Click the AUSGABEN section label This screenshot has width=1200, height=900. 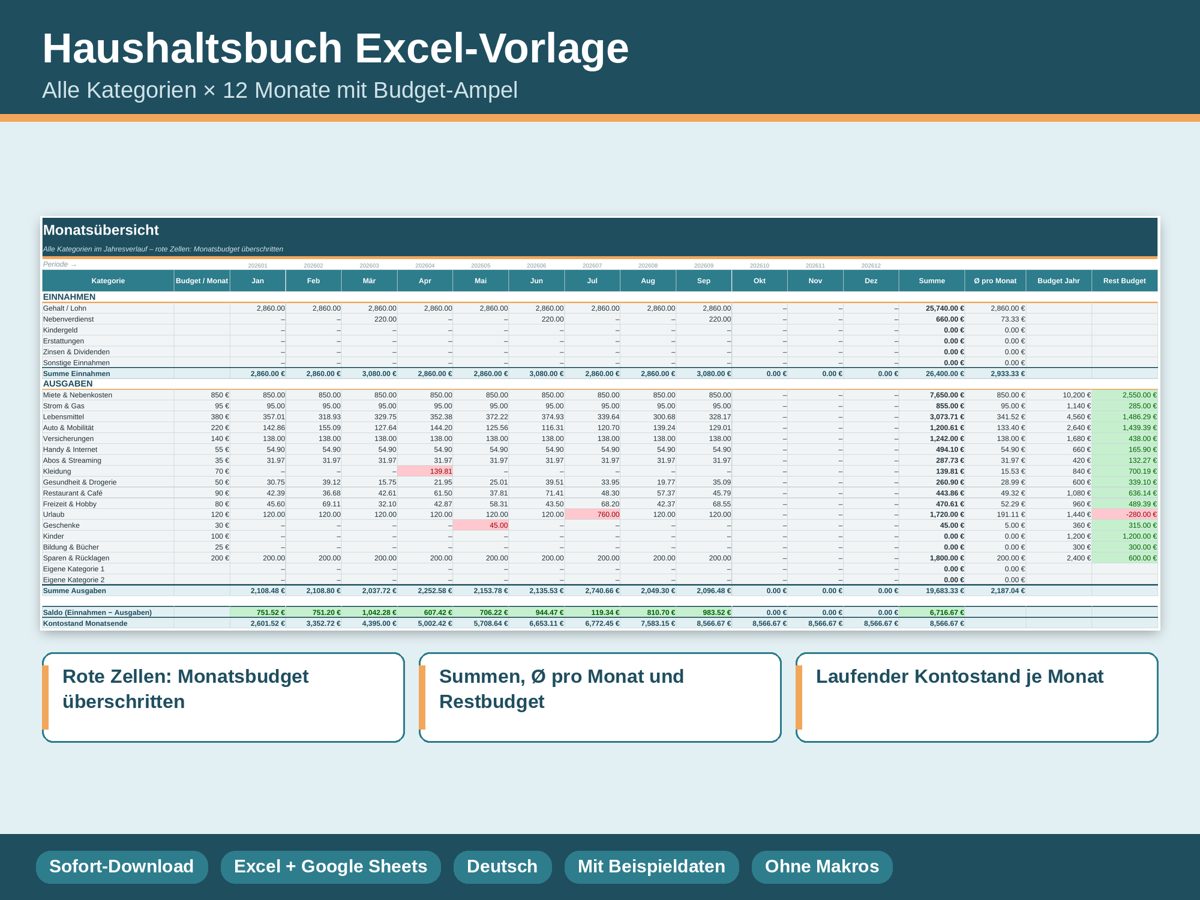pos(68,383)
